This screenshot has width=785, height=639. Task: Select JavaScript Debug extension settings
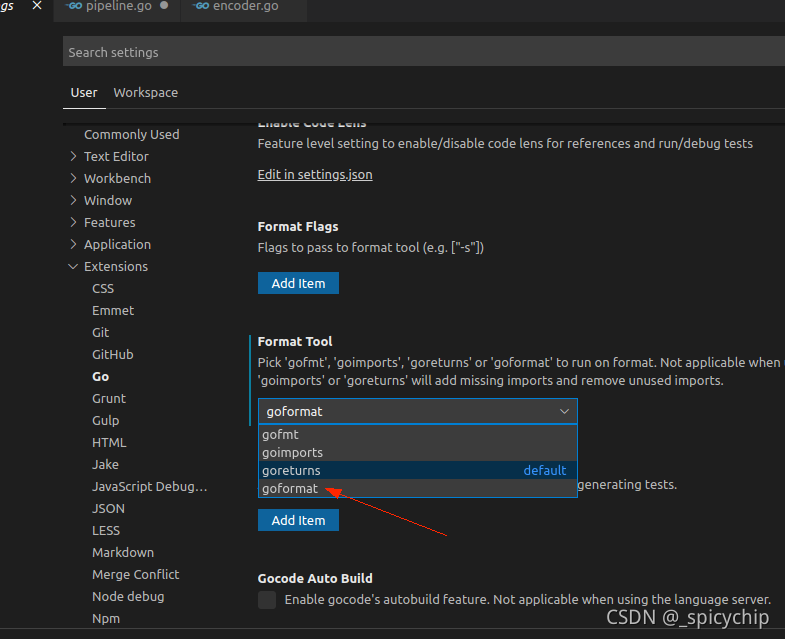[149, 487]
